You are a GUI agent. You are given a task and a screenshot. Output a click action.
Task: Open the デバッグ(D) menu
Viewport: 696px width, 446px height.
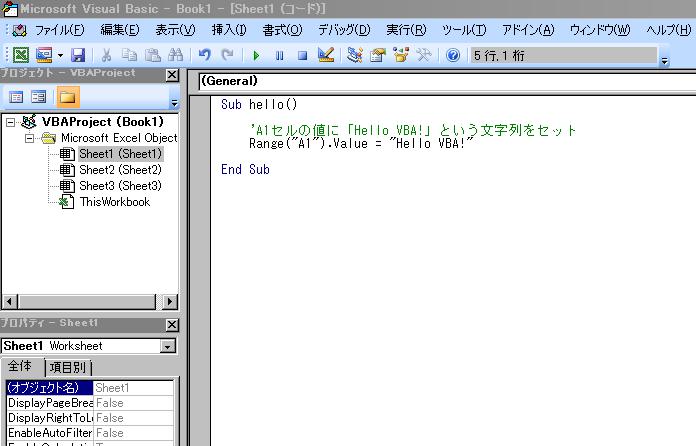click(344, 30)
